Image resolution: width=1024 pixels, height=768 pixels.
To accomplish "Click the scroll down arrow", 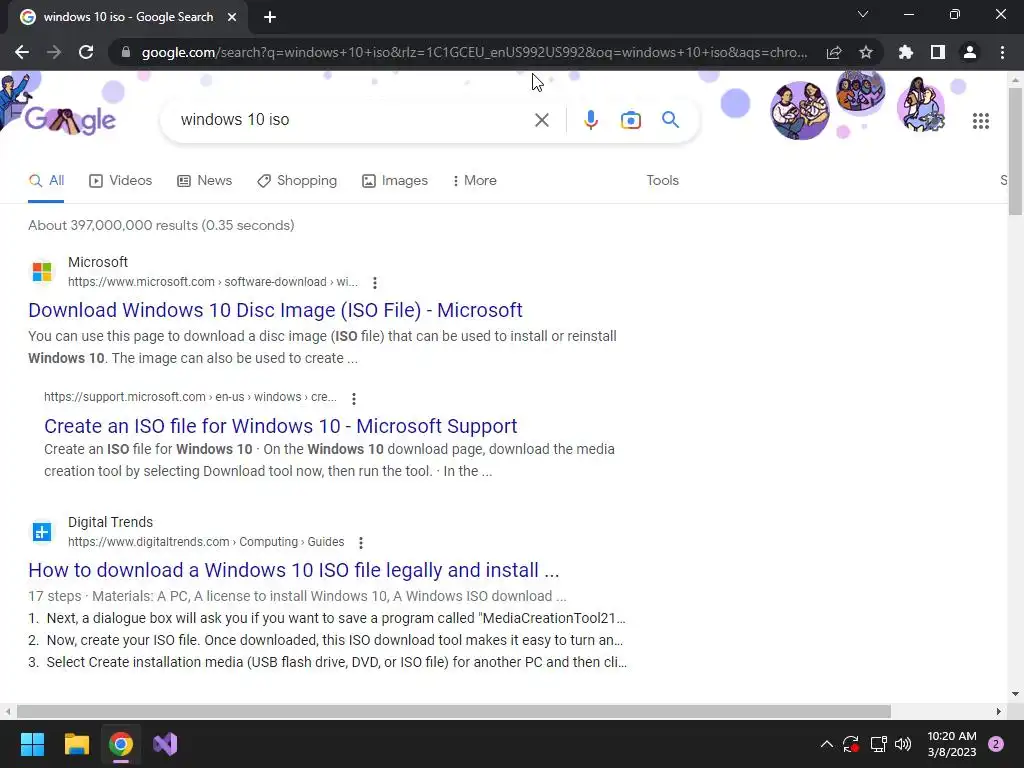I will pyautogui.click(x=1016, y=694).
